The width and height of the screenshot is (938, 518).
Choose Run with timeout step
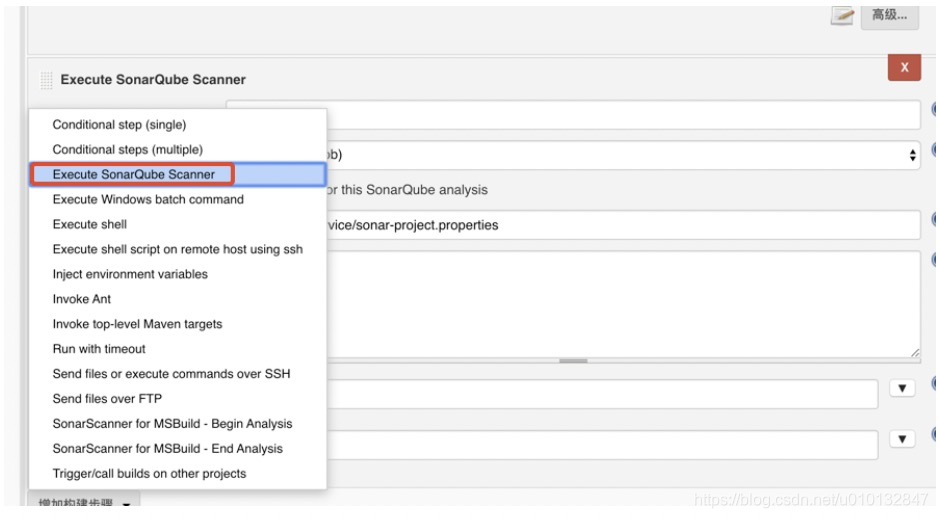point(178,349)
